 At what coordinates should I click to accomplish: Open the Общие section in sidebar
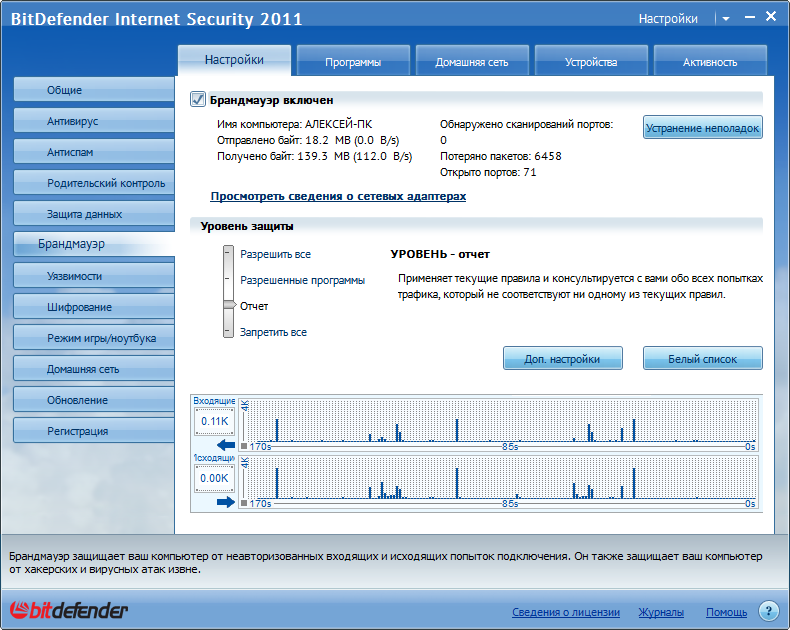[94, 90]
